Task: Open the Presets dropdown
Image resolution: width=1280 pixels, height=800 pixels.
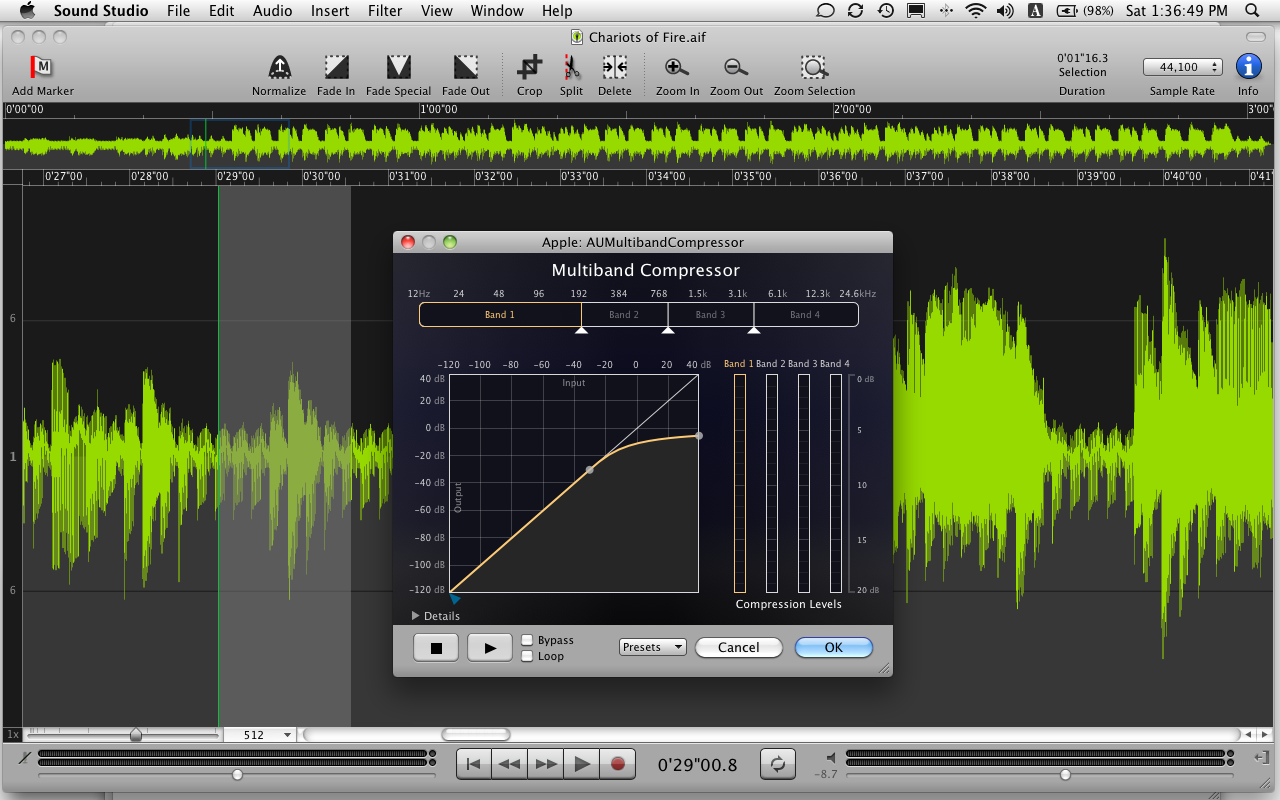Action: click(652, 647)
